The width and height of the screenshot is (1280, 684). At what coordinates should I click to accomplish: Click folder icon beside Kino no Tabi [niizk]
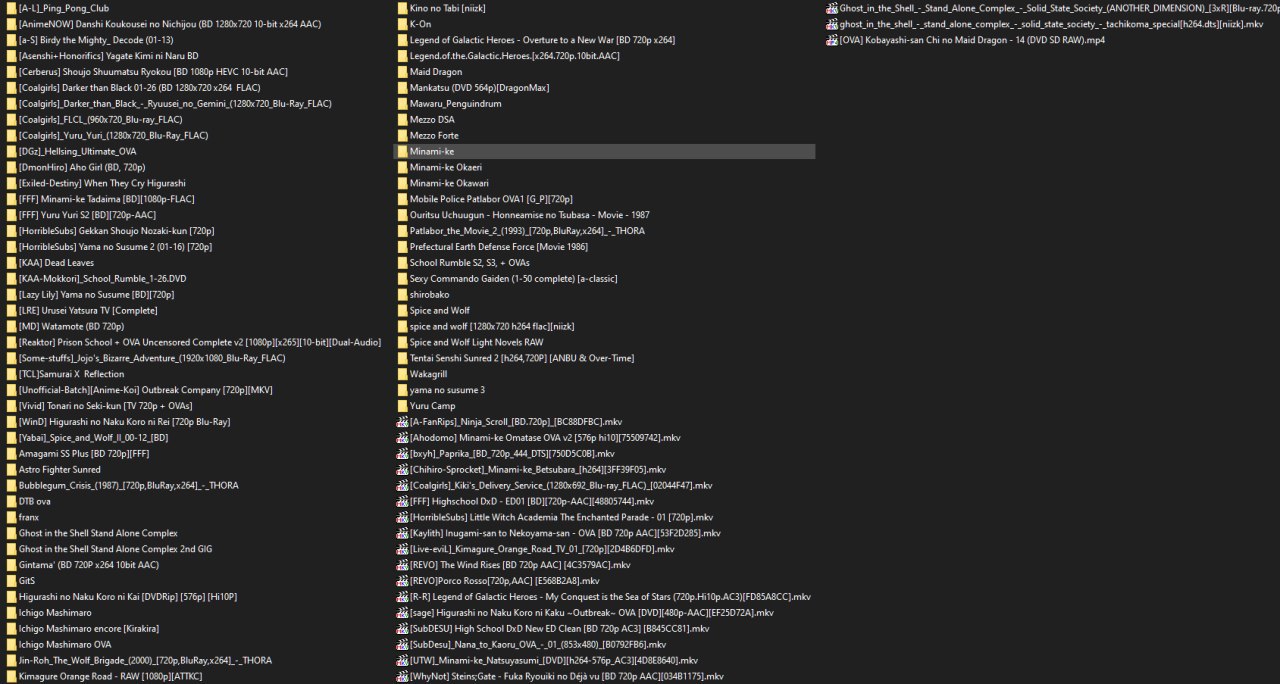pyautogui.click(x=402, y=8)
